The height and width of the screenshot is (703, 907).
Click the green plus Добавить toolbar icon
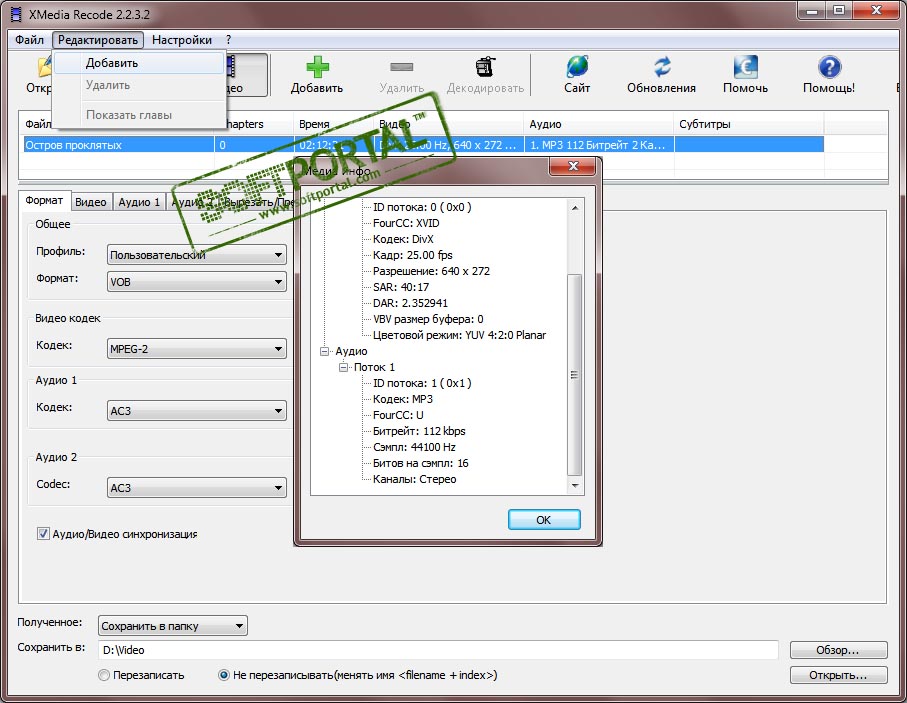pyautogui.click(x=317, y=67)
